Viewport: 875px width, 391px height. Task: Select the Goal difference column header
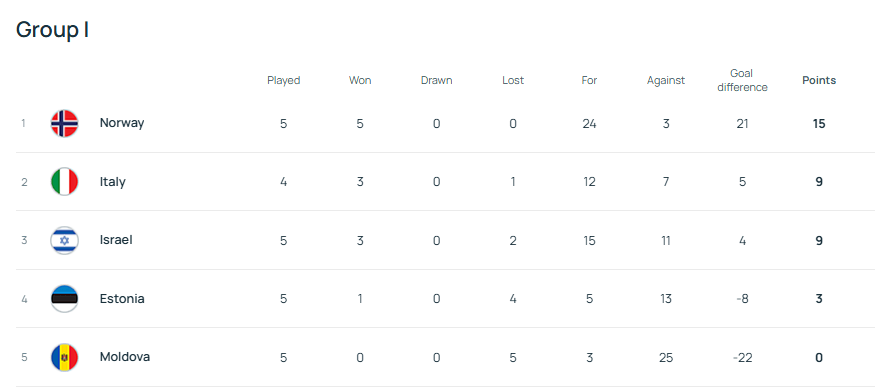(742, 80)
